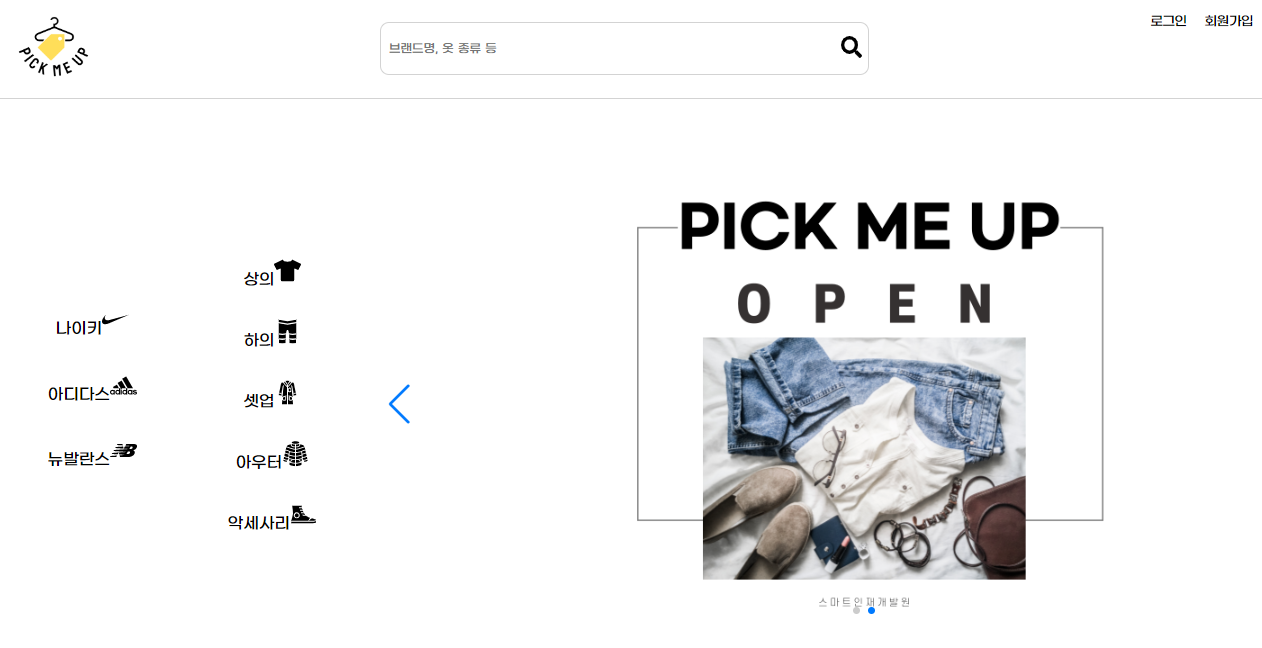Image resolution: width=1262 pixels, height=648 pixels.
Task: Click the t-shirt icon for 상의
Action: pos(287,270)
